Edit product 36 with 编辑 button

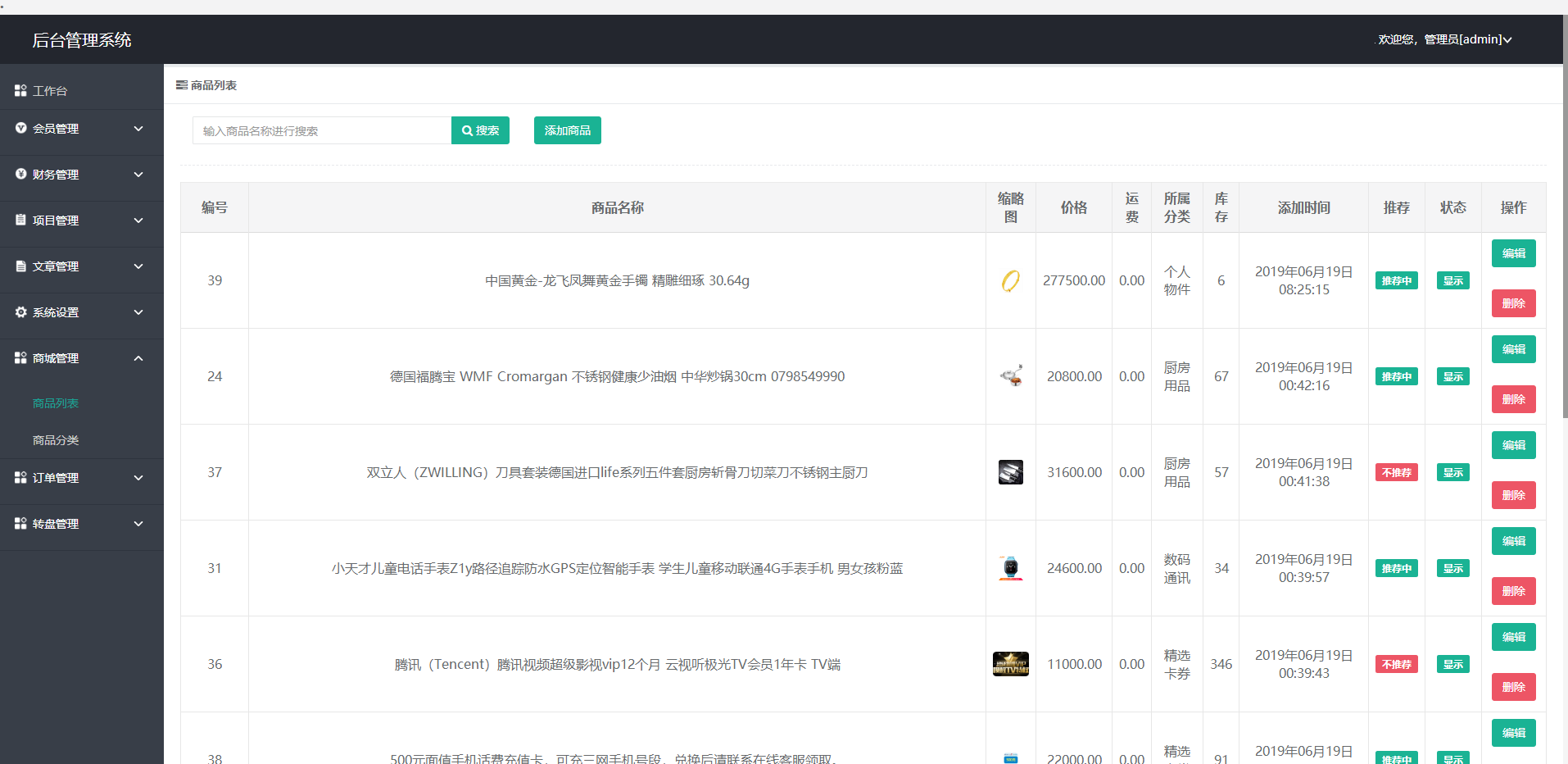pyautogui.click(x=1514, y=637)
